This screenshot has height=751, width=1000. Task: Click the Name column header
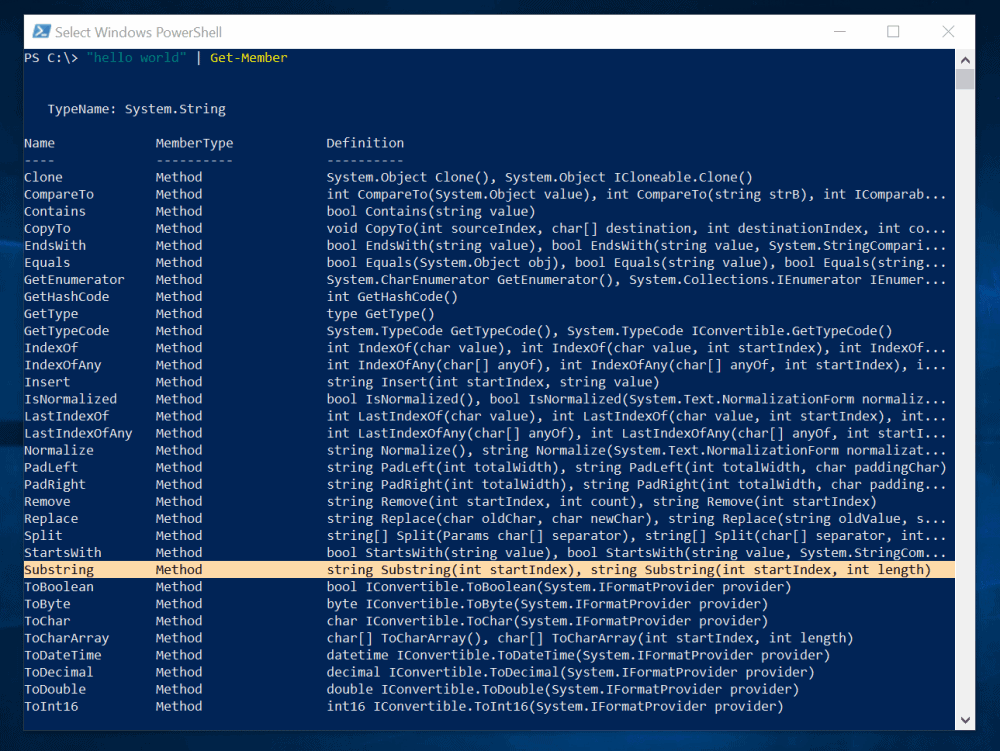coord(39,142)
